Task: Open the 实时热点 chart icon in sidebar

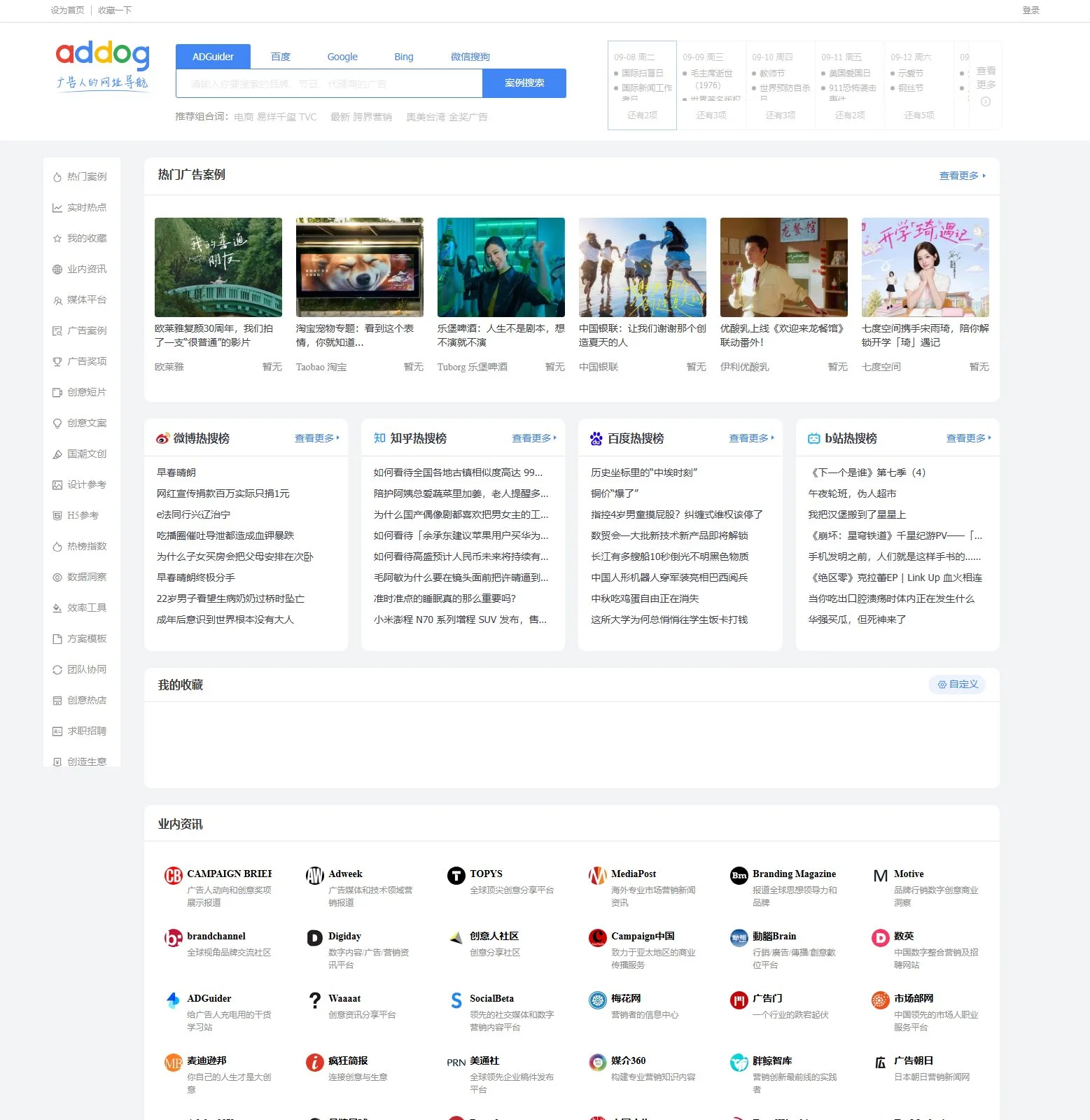Action: [x=57, y=208]
